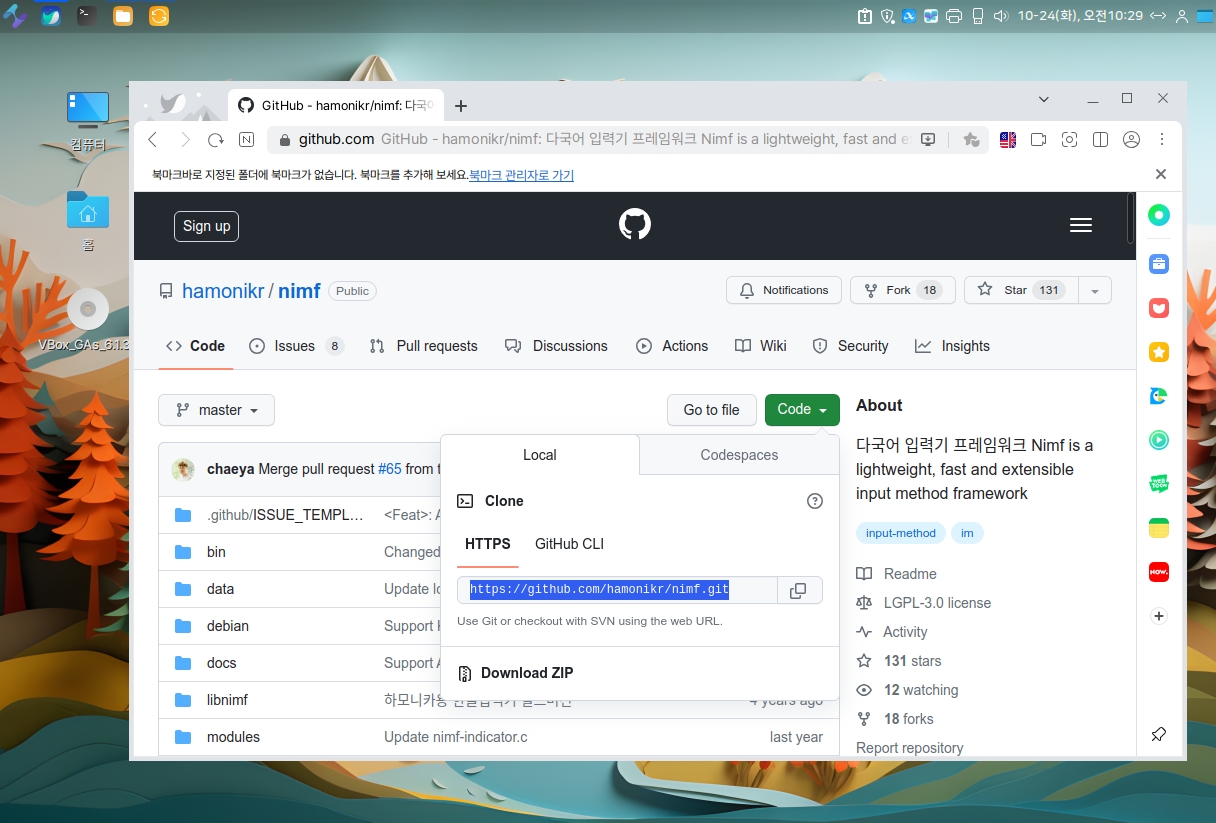
Task: Click the pin icon at sidebar bottom
Action: (1159, 735)
